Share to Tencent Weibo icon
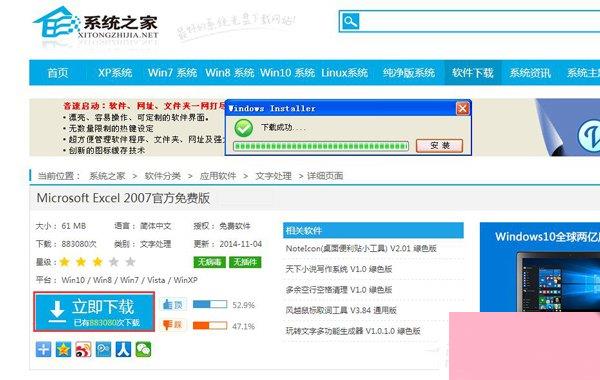The image size is (600, 380). (x=103, y=349)
